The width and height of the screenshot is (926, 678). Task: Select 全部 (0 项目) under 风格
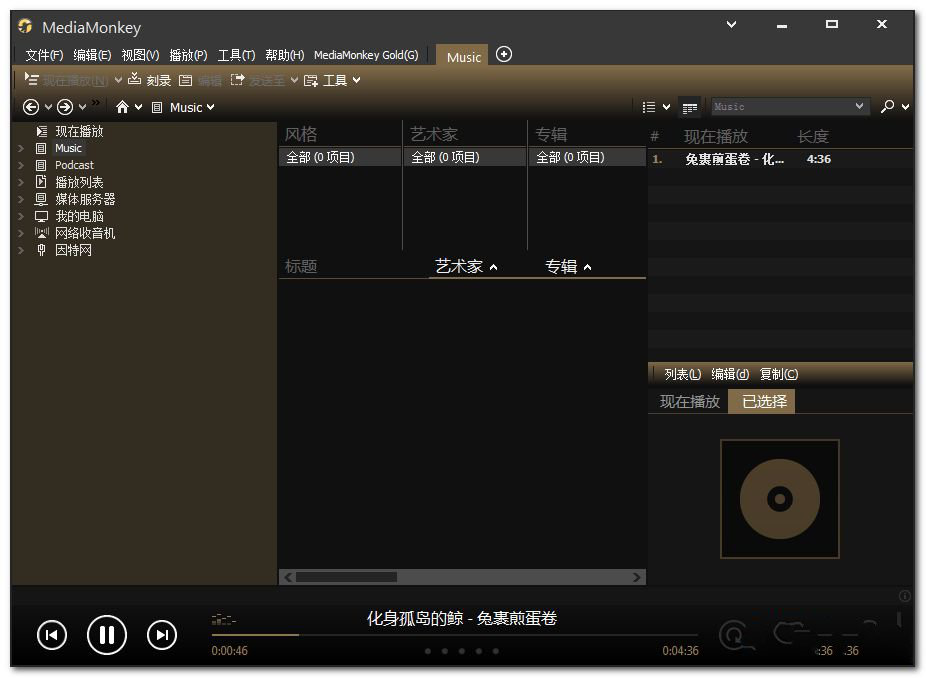pyautogui.click(x=340, y=158)
